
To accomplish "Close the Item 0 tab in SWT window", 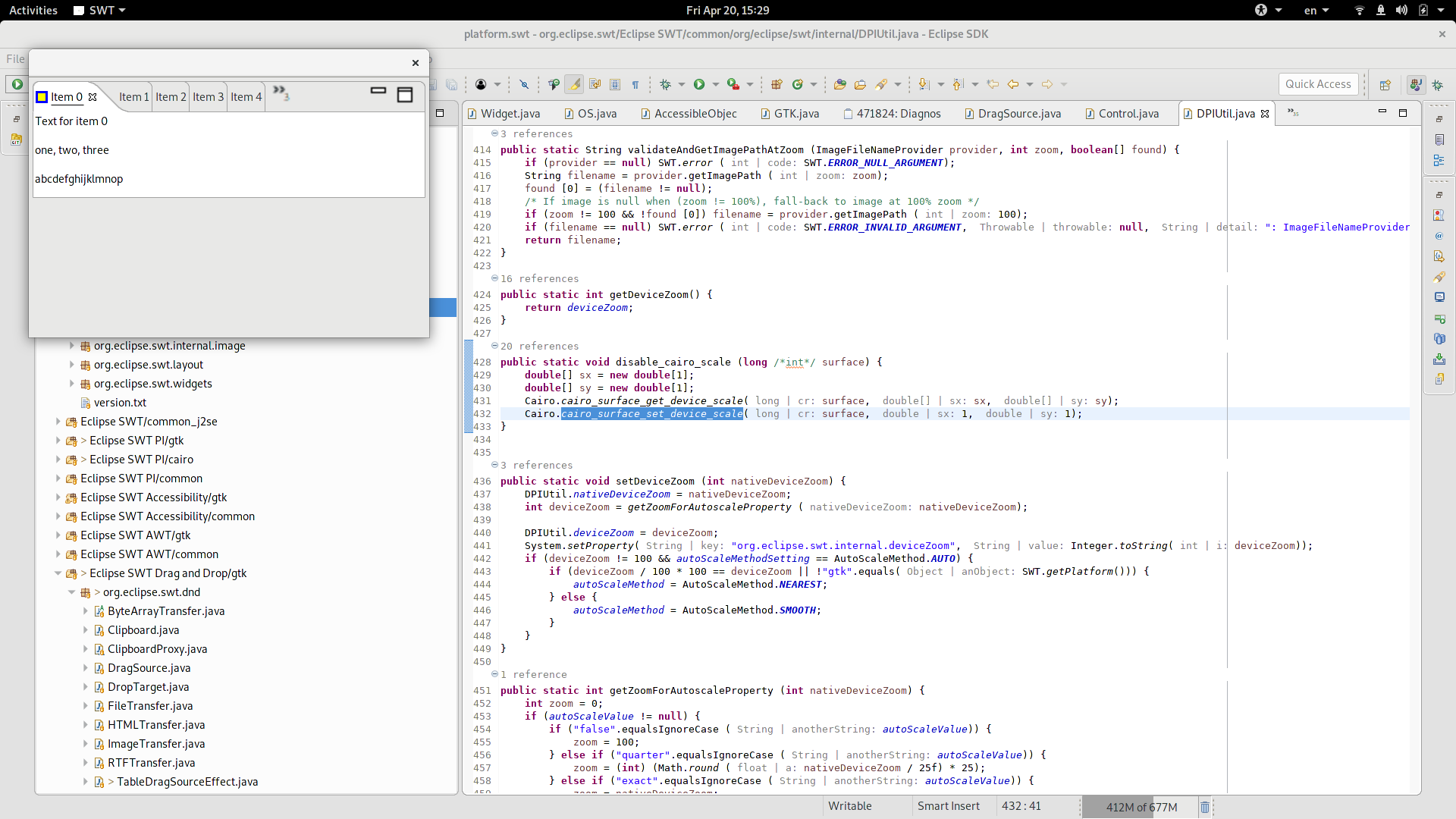I will click(93, 97).
